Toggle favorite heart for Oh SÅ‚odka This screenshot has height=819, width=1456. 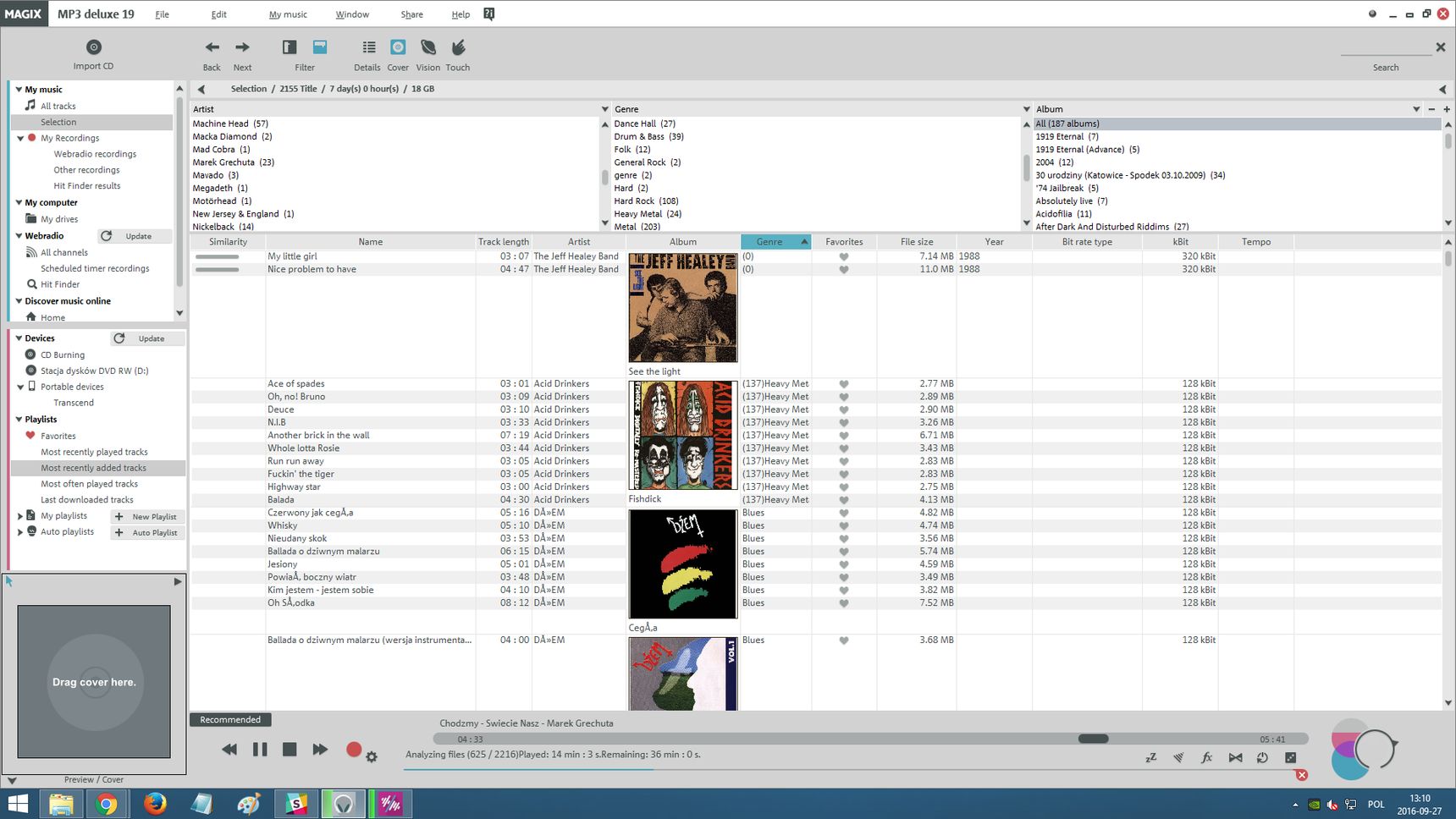pyautogui.click(x=844, y=603)
